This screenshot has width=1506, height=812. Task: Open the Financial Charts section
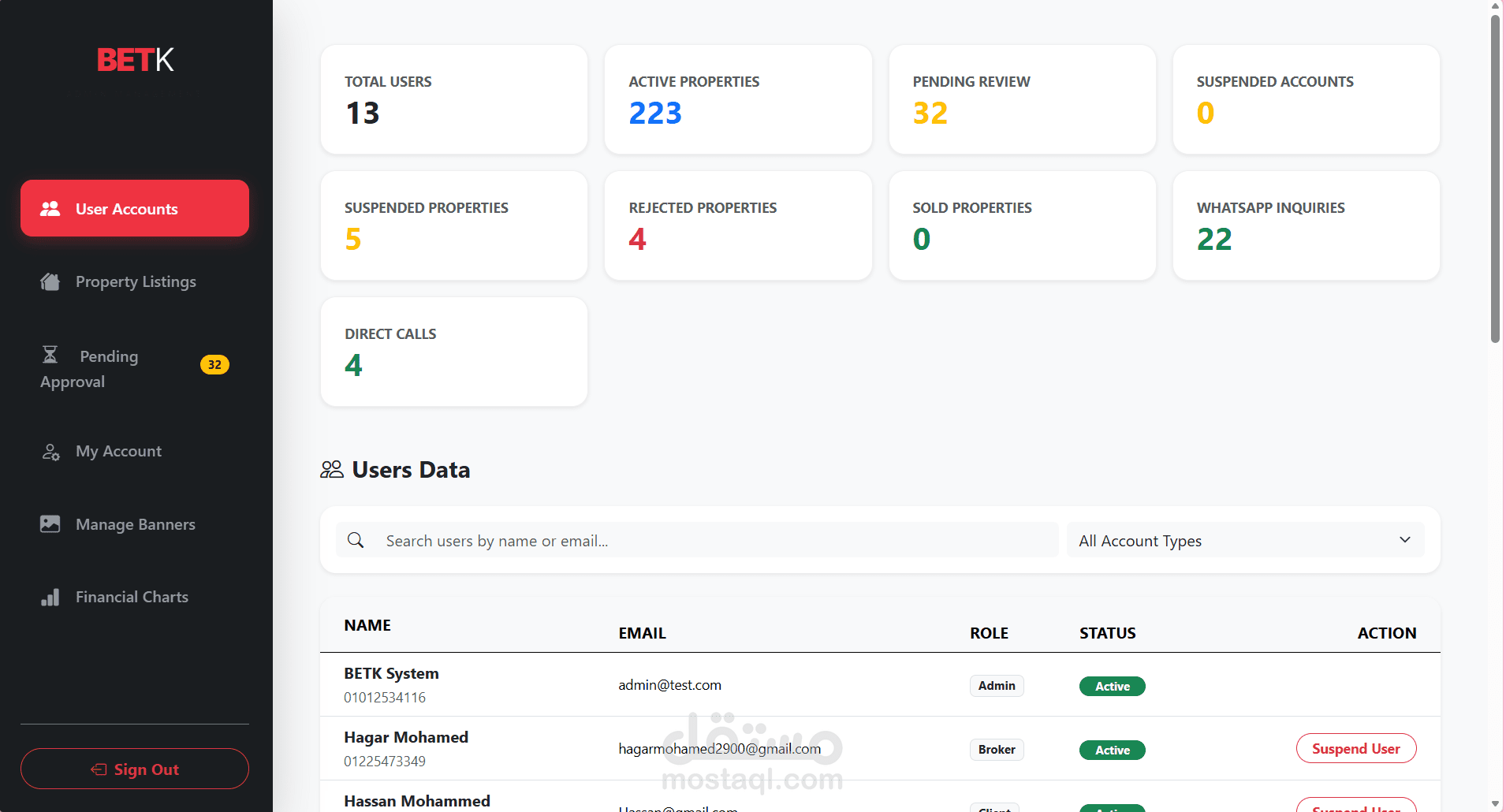pyautogui.click(x=132, y=598)
